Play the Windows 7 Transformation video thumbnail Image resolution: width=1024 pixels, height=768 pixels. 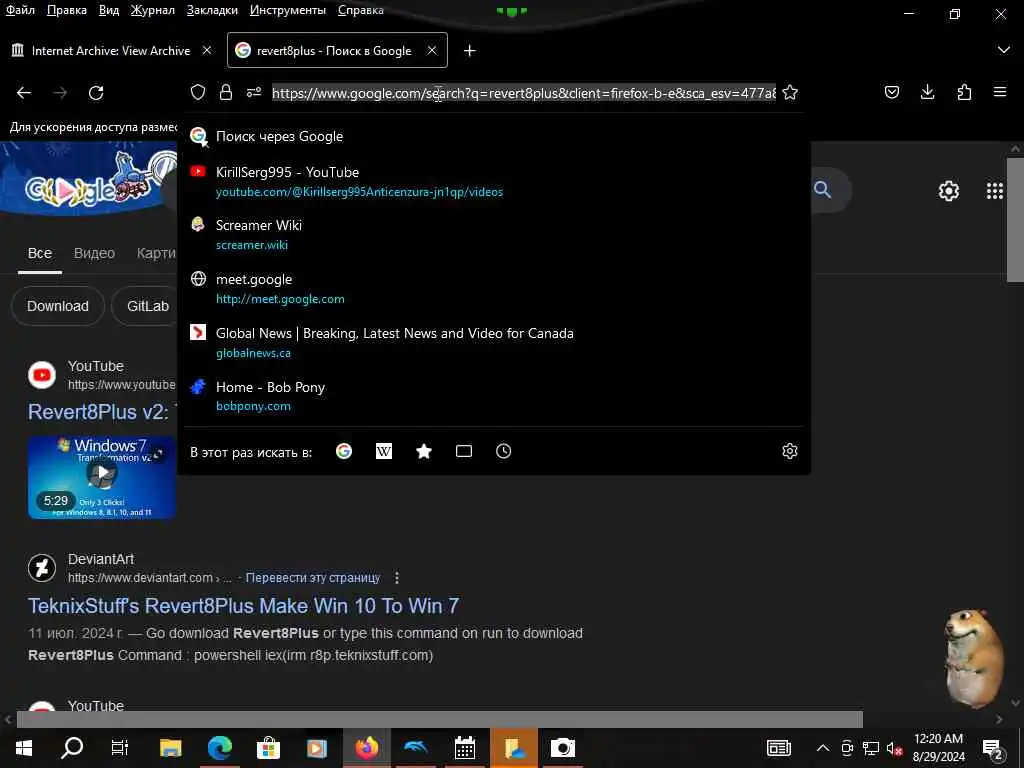point(101,477)
